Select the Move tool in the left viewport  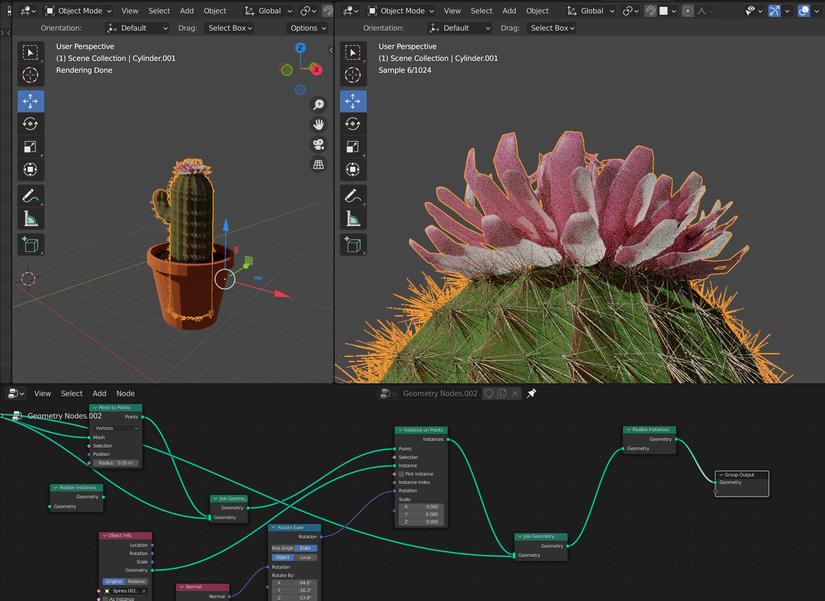(30, 101)
